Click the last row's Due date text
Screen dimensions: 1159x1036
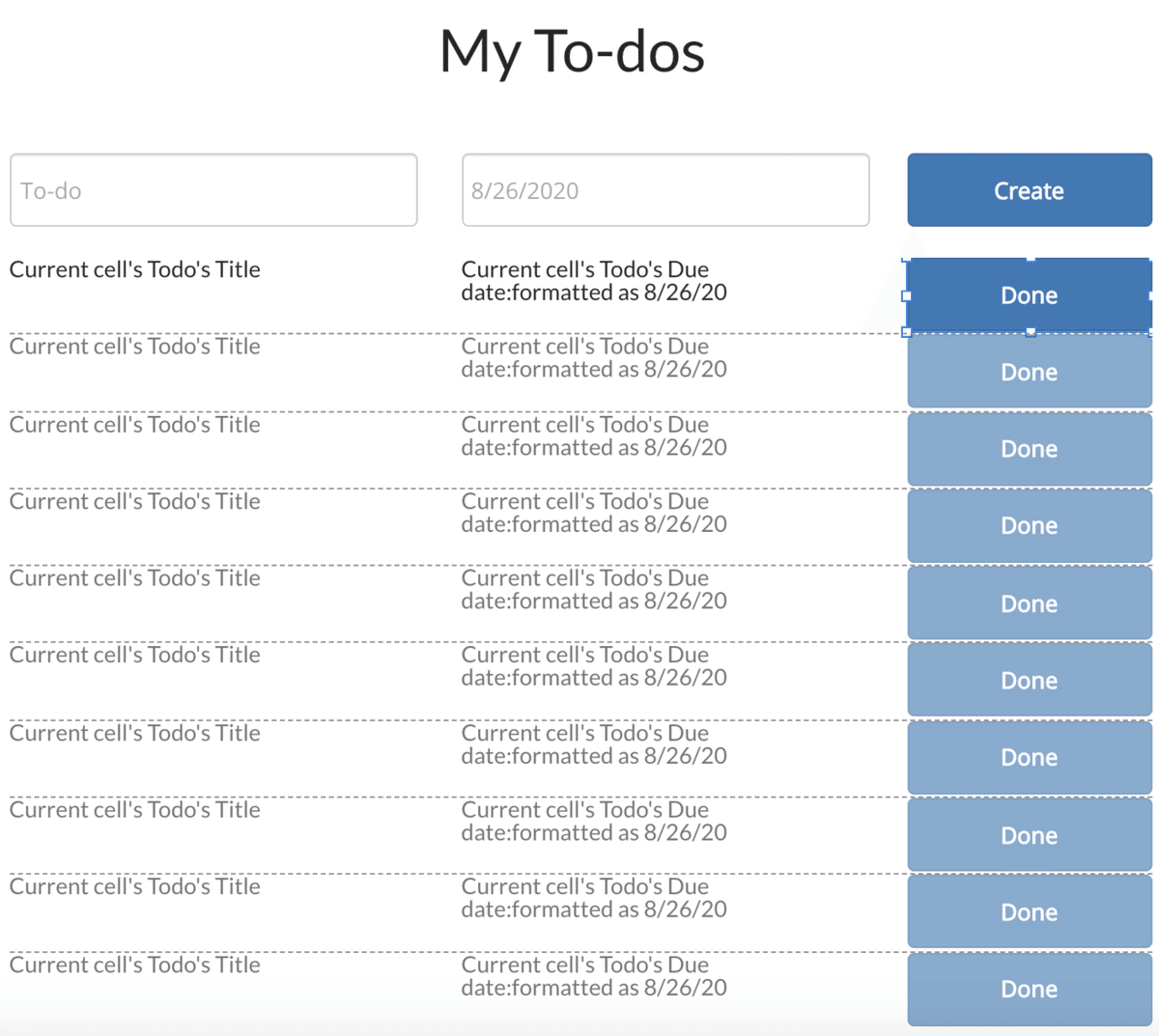[x=593, y=976]
